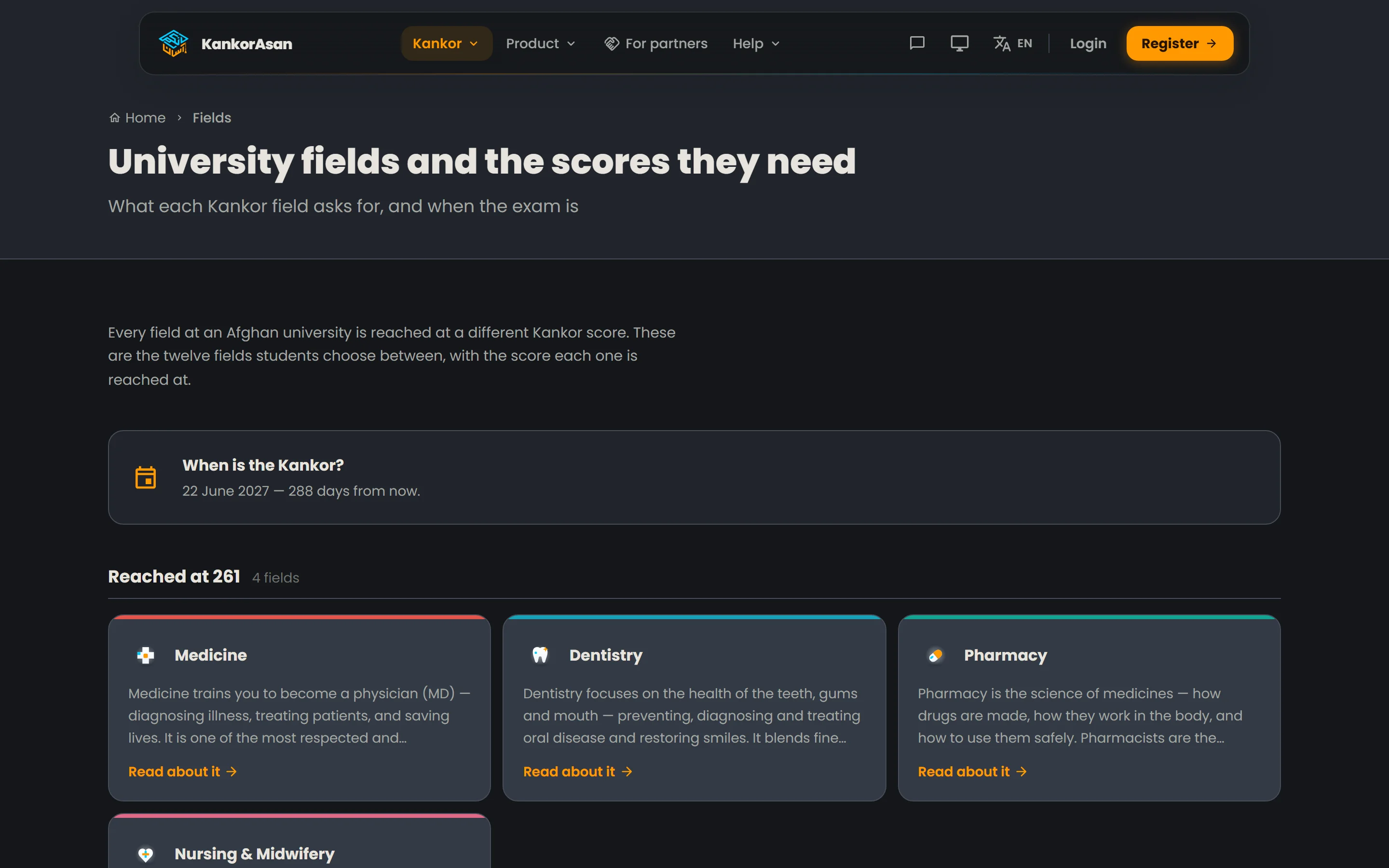
Task: Click the orange Register button
Action: pos(1180,43)
